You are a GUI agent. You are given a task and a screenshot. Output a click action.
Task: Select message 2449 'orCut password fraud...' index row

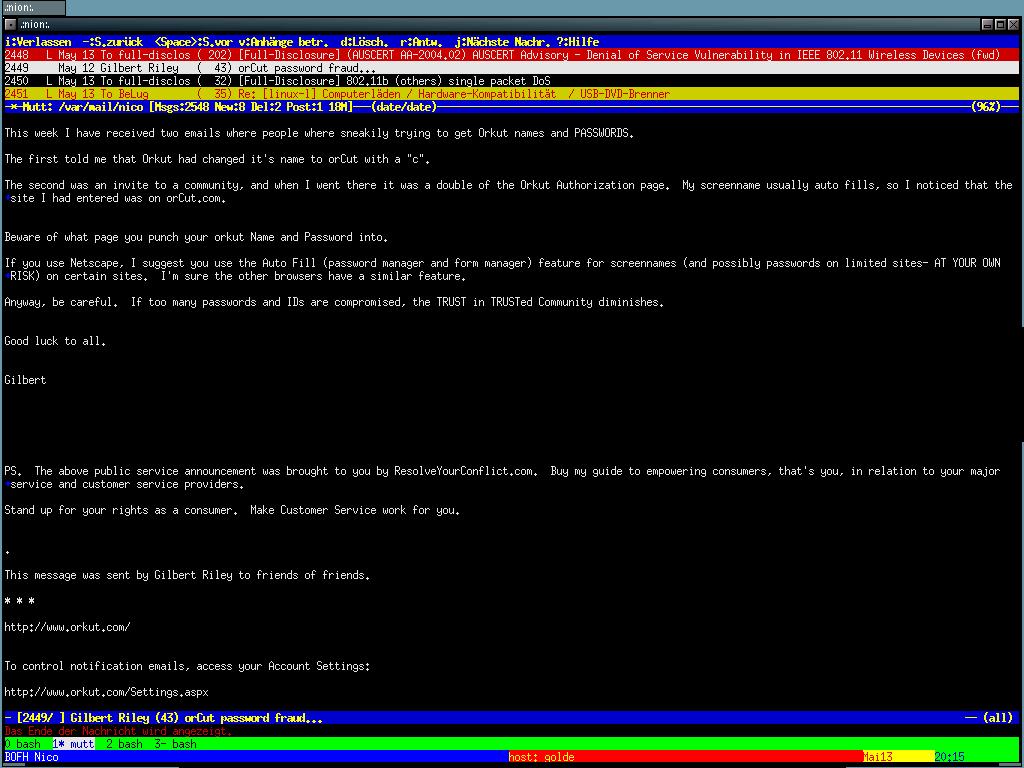click(x=512, y=68)
